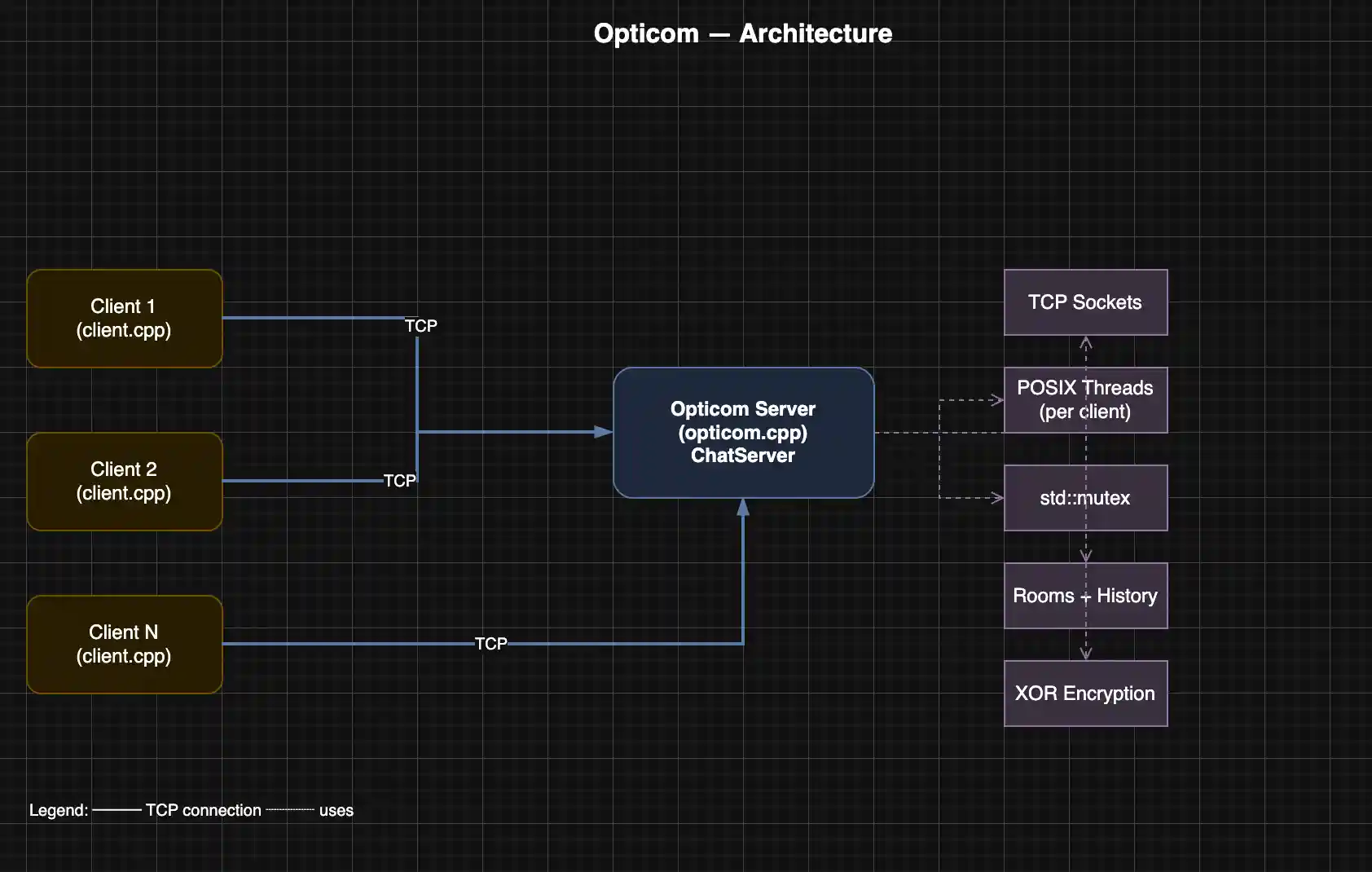Click the TCP label beside Client 2
Screen dimensions: 1372x872
tap(400, 481)
